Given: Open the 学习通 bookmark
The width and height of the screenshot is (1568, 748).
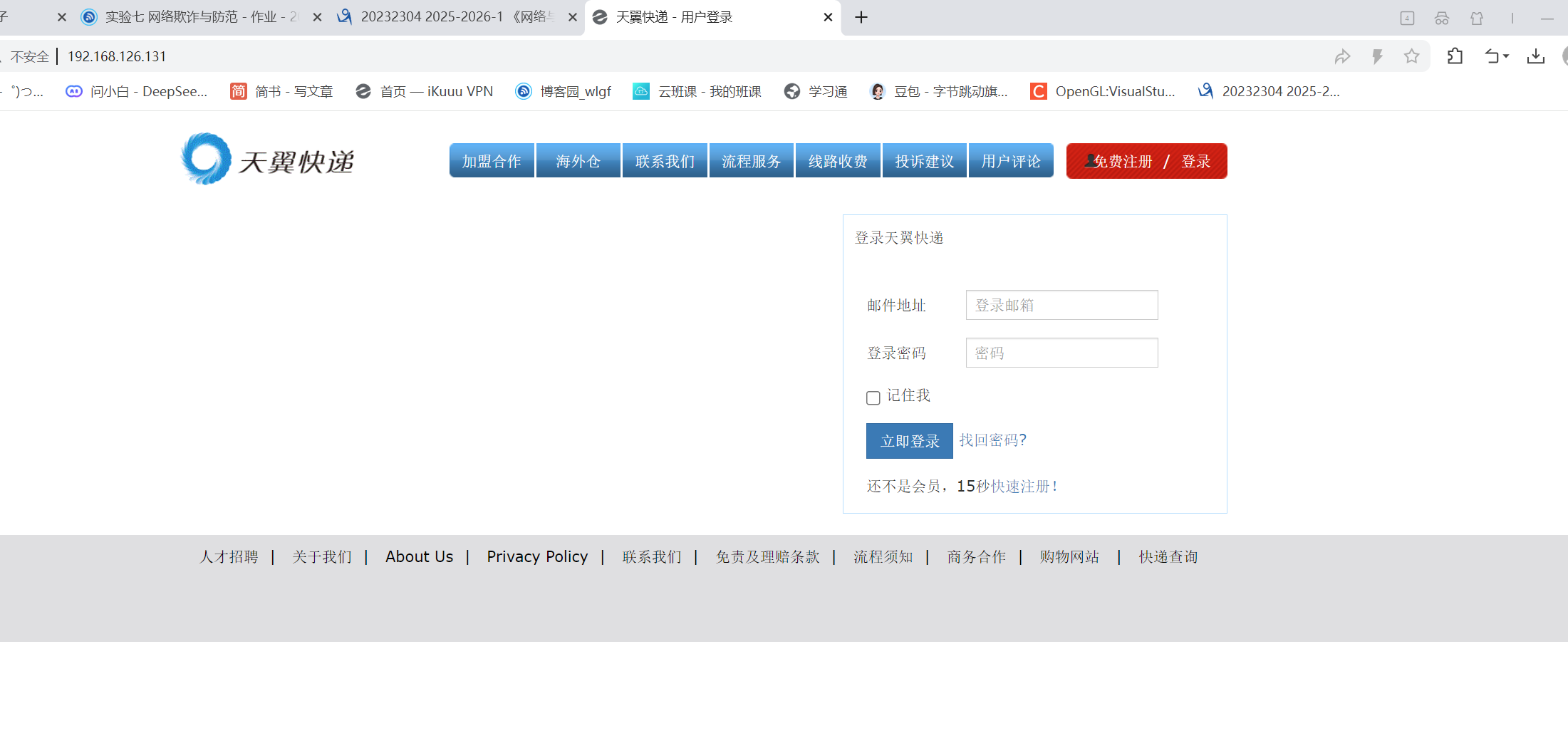Looking at the screenshot, I should (815, 91).
